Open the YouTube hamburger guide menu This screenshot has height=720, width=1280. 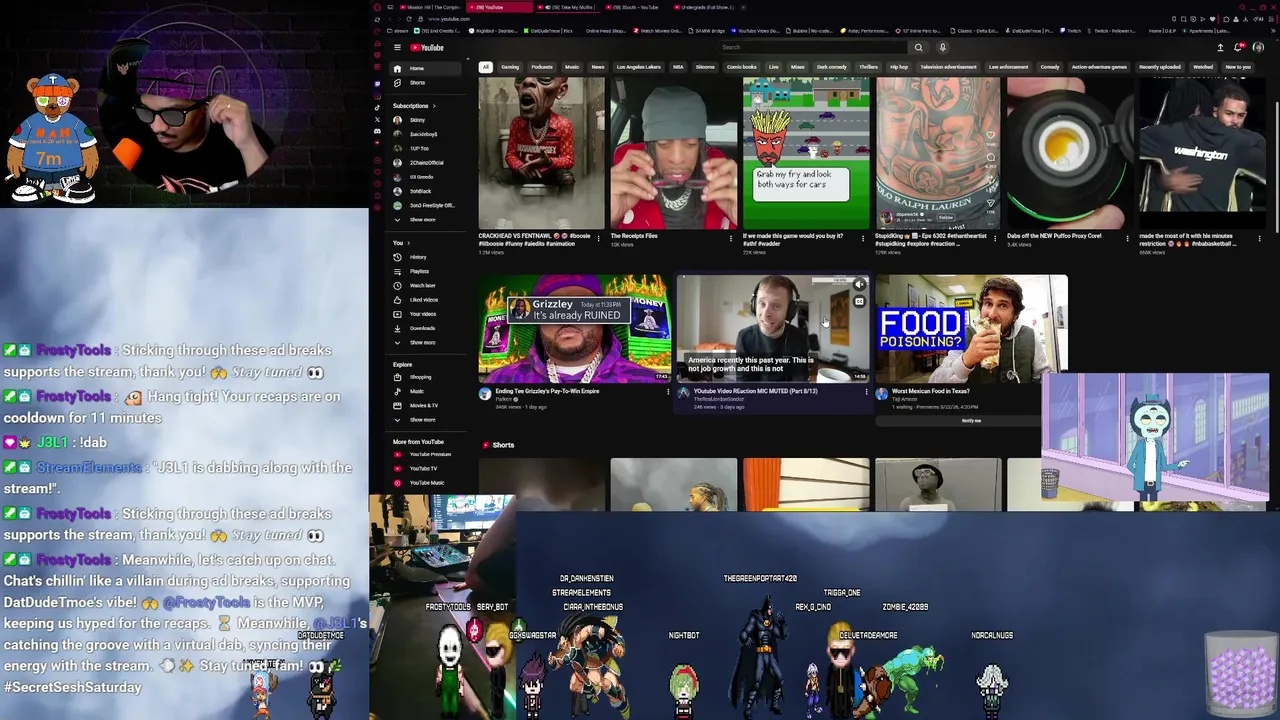(397, 47)
